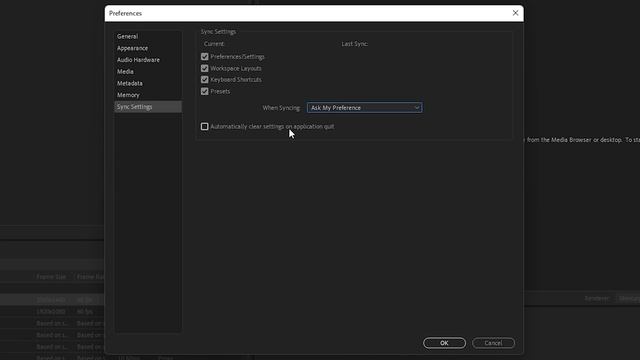
Task: Open Memory preferences
Action: [128, 95]
